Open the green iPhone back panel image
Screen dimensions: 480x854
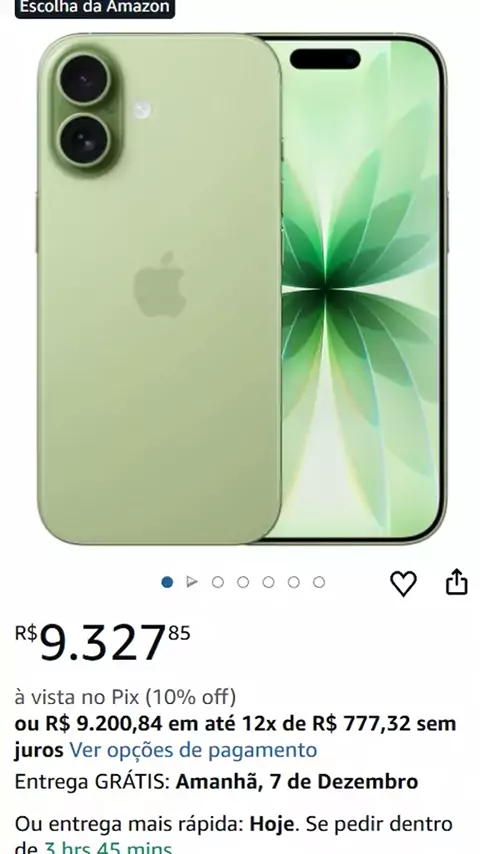coord(159,289)
